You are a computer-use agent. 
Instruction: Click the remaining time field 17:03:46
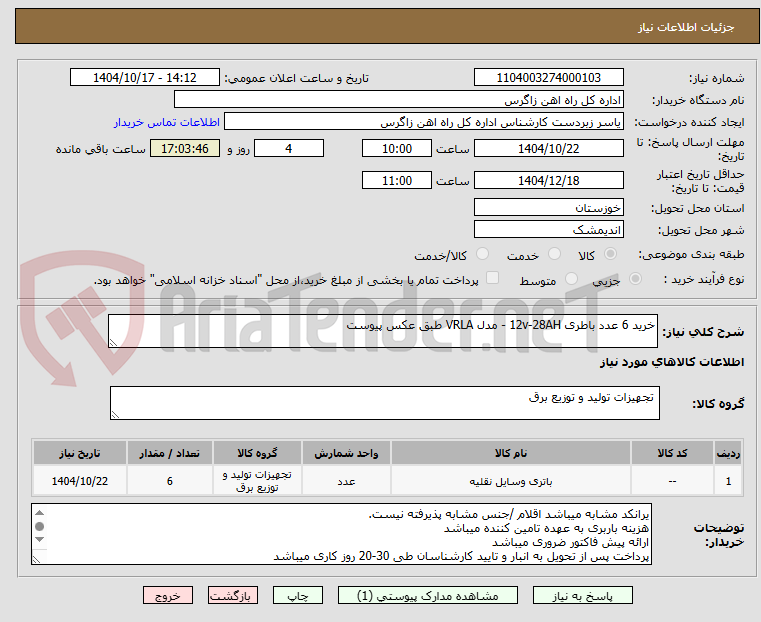(185, 148)
